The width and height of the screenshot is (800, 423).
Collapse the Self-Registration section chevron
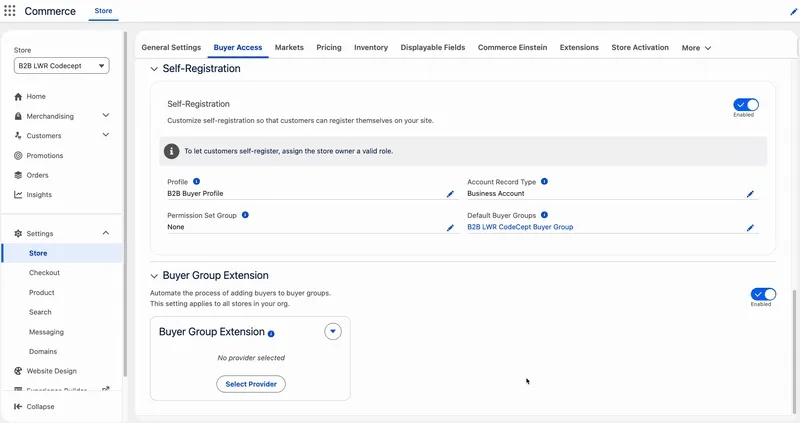point(154,69)
